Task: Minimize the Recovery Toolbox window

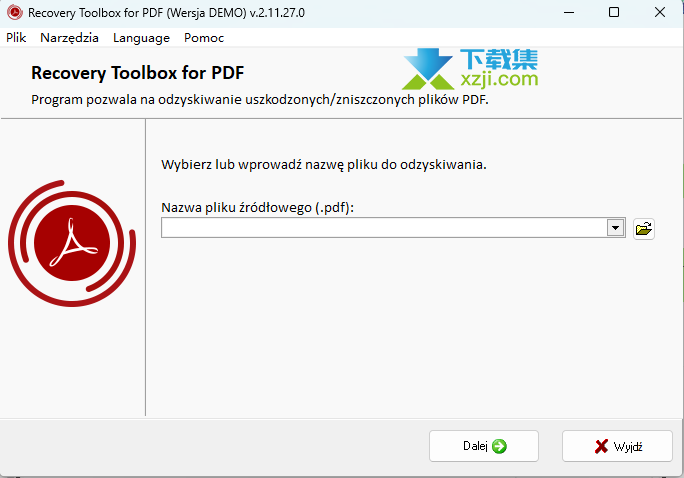Action: [x=569, y=12]
